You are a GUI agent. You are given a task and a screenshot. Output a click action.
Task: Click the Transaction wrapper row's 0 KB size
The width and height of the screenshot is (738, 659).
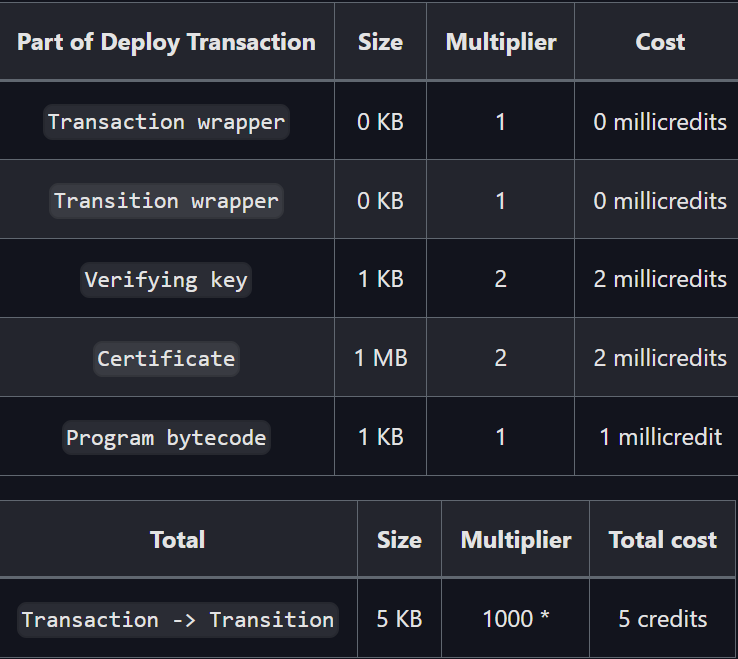click(381, 122)
